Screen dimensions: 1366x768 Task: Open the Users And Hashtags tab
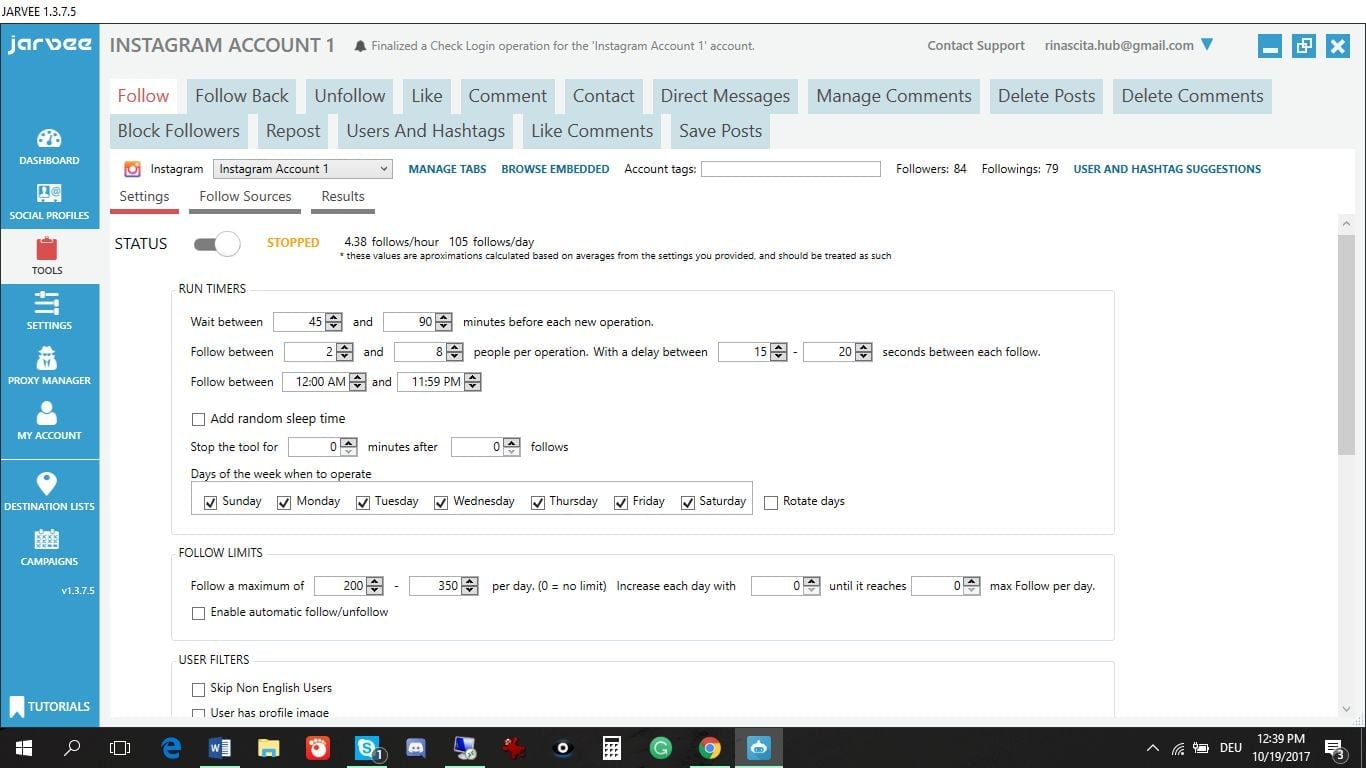point(426,131)
